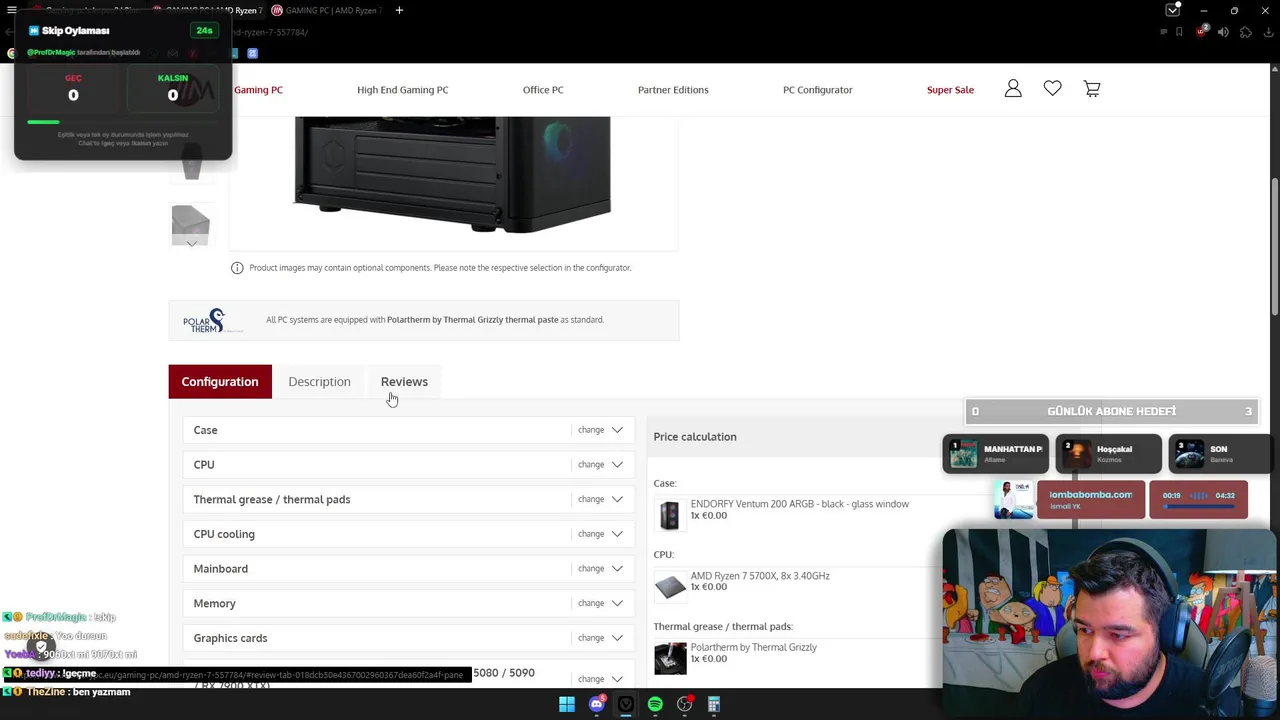This screenshot has height=720, width=1280.
Task: Click the browser extensions puzzle icon
Action: [1245, 32]
